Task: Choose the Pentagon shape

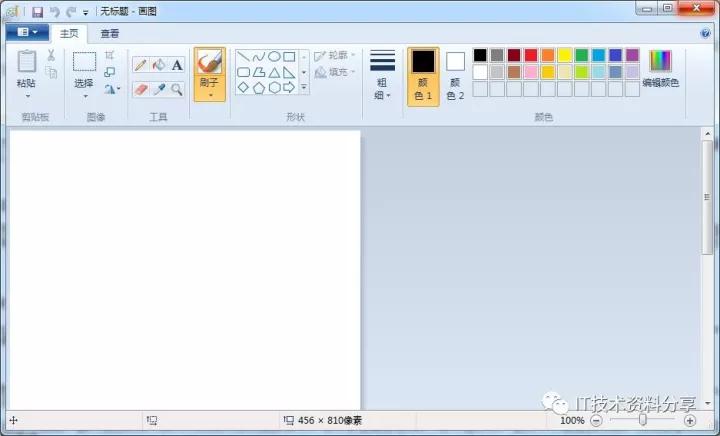Action: pos(259,87)
